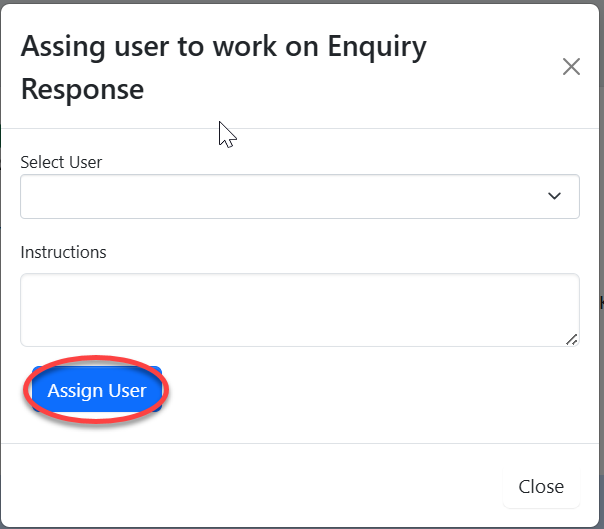Select the blue Assign User button
The width and height of the screenshot is (604, 529).
coord(97,390)
